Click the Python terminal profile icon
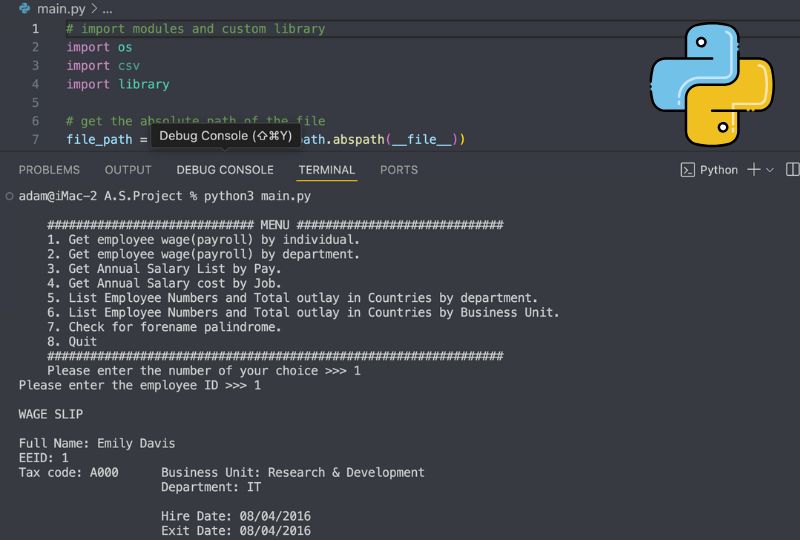 pos(688,170)
